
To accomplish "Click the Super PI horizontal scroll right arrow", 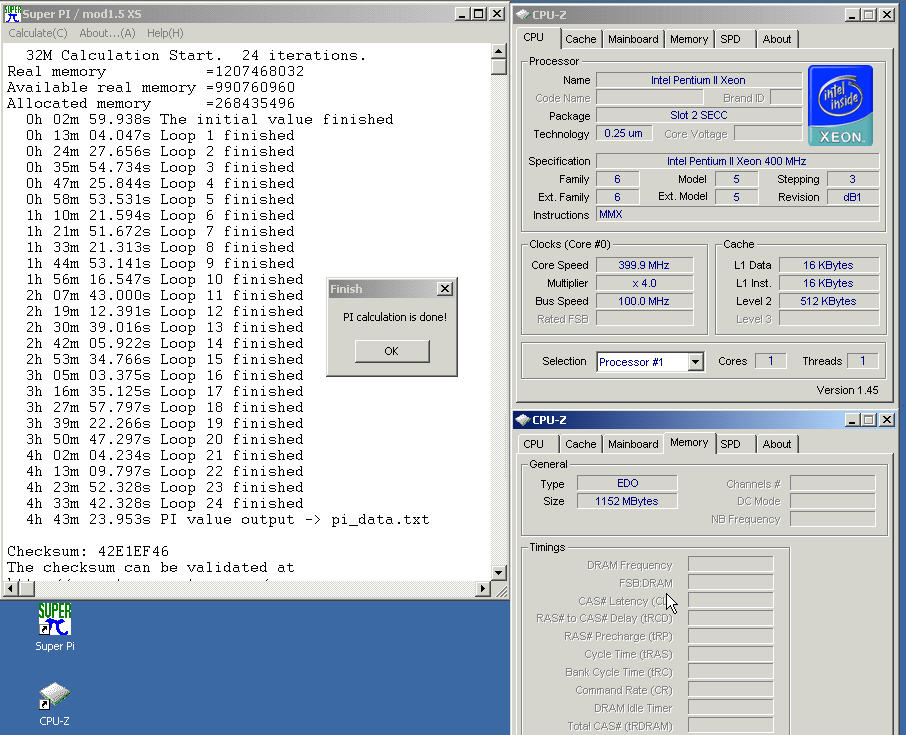I will [483, 589].
